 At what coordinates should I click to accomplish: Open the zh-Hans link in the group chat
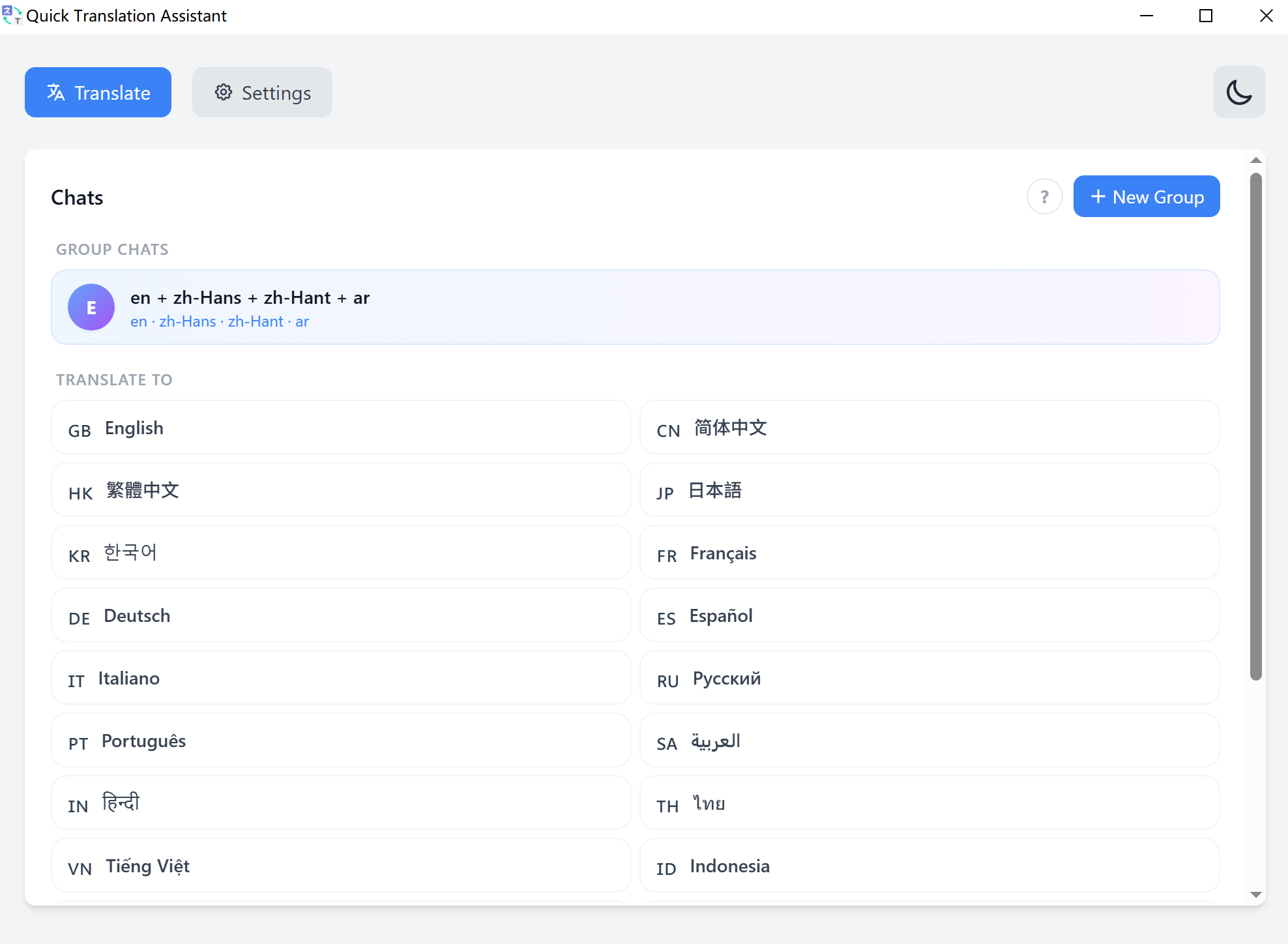point(188,321)
